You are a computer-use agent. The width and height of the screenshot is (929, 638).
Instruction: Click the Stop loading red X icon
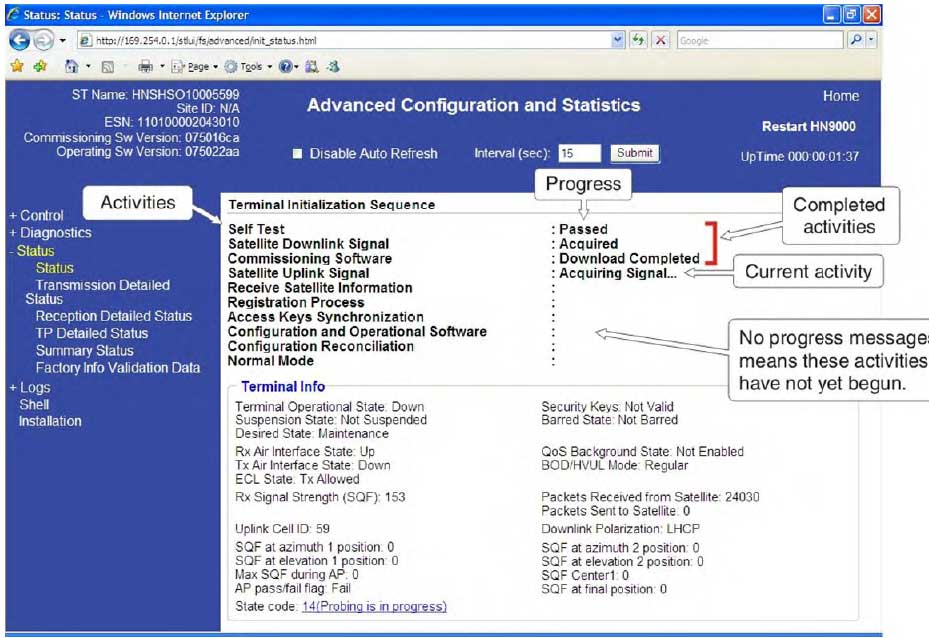coord(660,40)
